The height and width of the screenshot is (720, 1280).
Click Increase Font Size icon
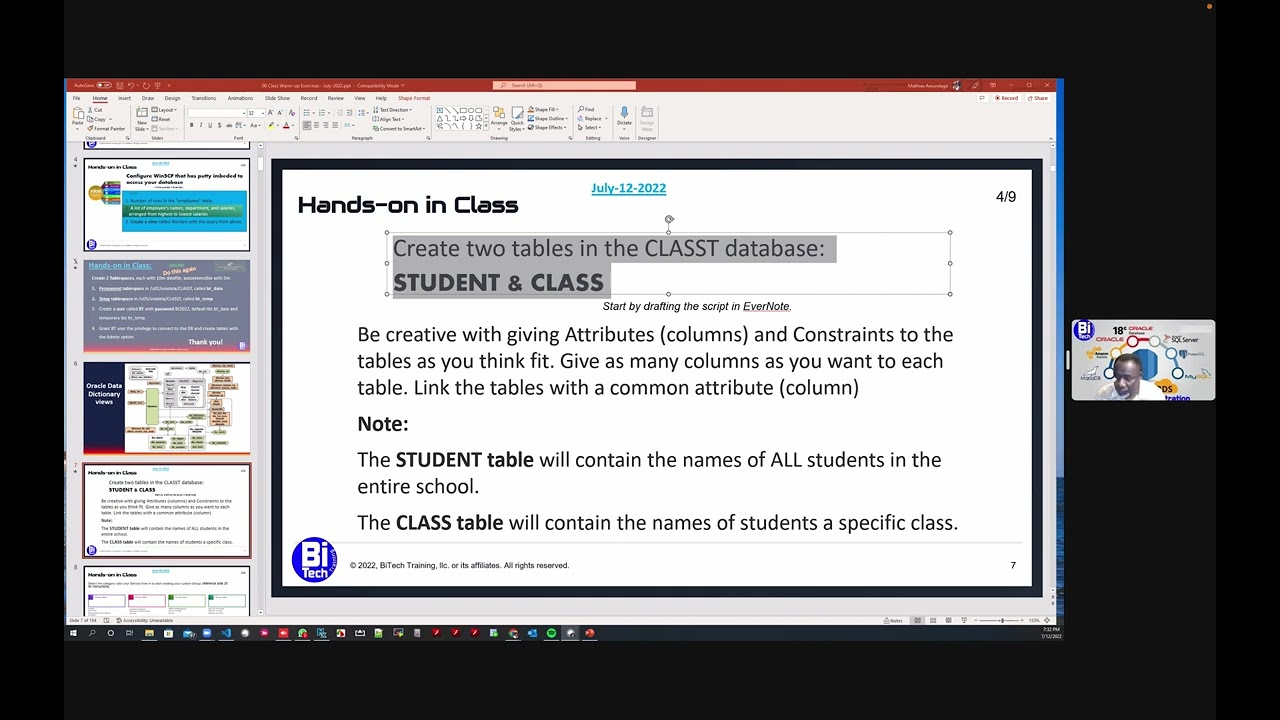(x=271, y=113)
